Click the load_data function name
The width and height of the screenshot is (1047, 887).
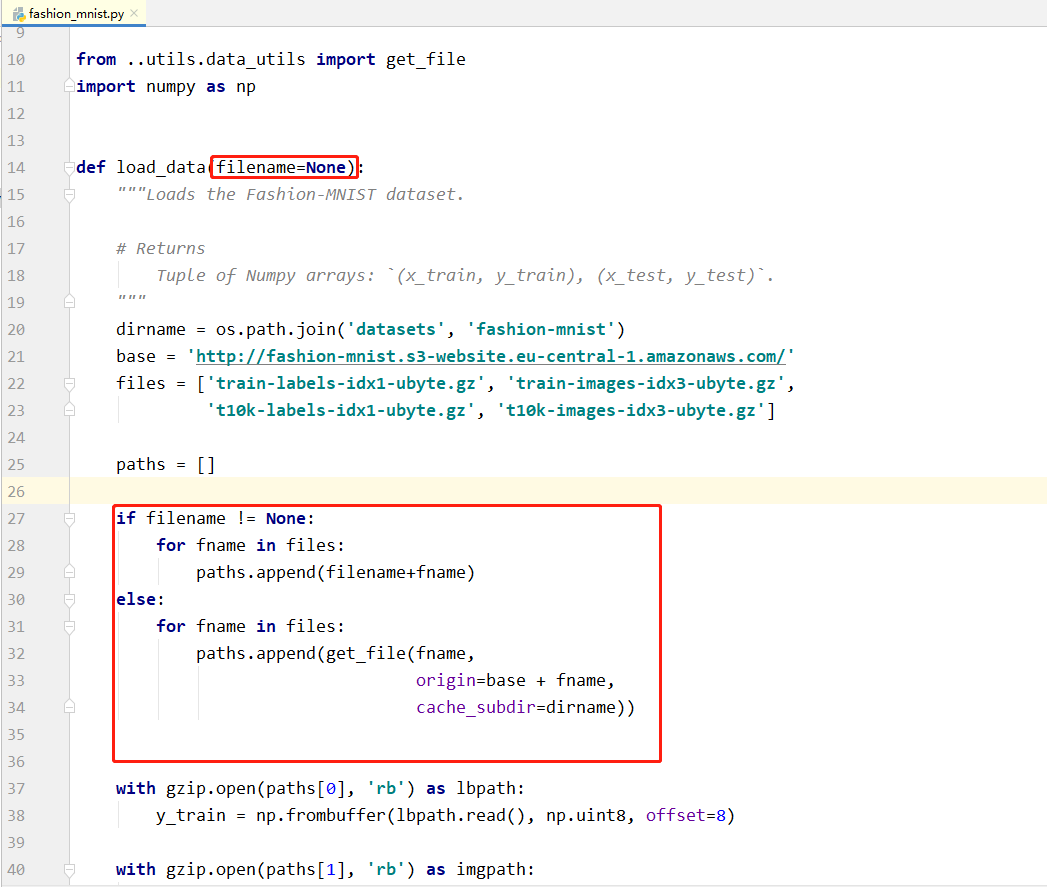click(x=160, y=167)
